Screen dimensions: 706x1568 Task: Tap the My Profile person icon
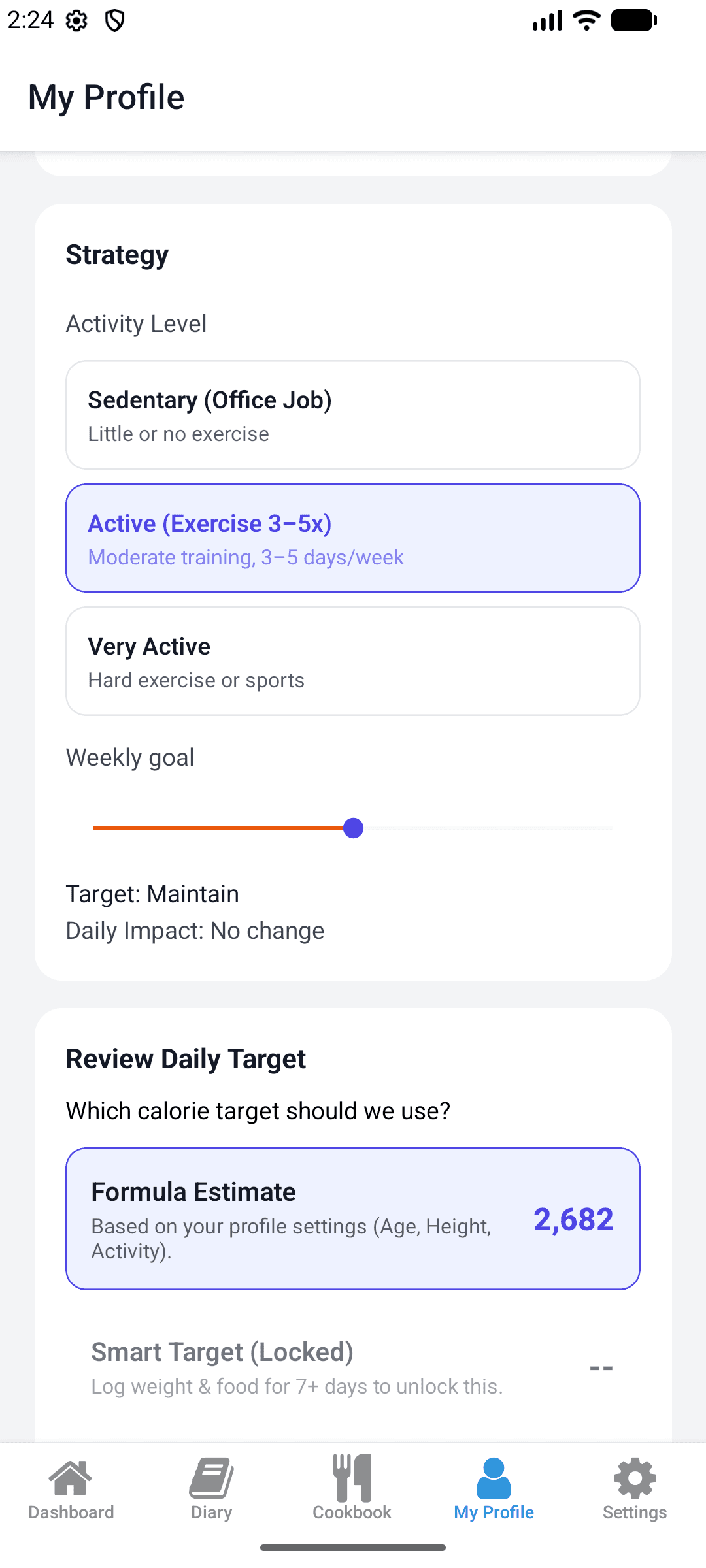coord(494,1478)
